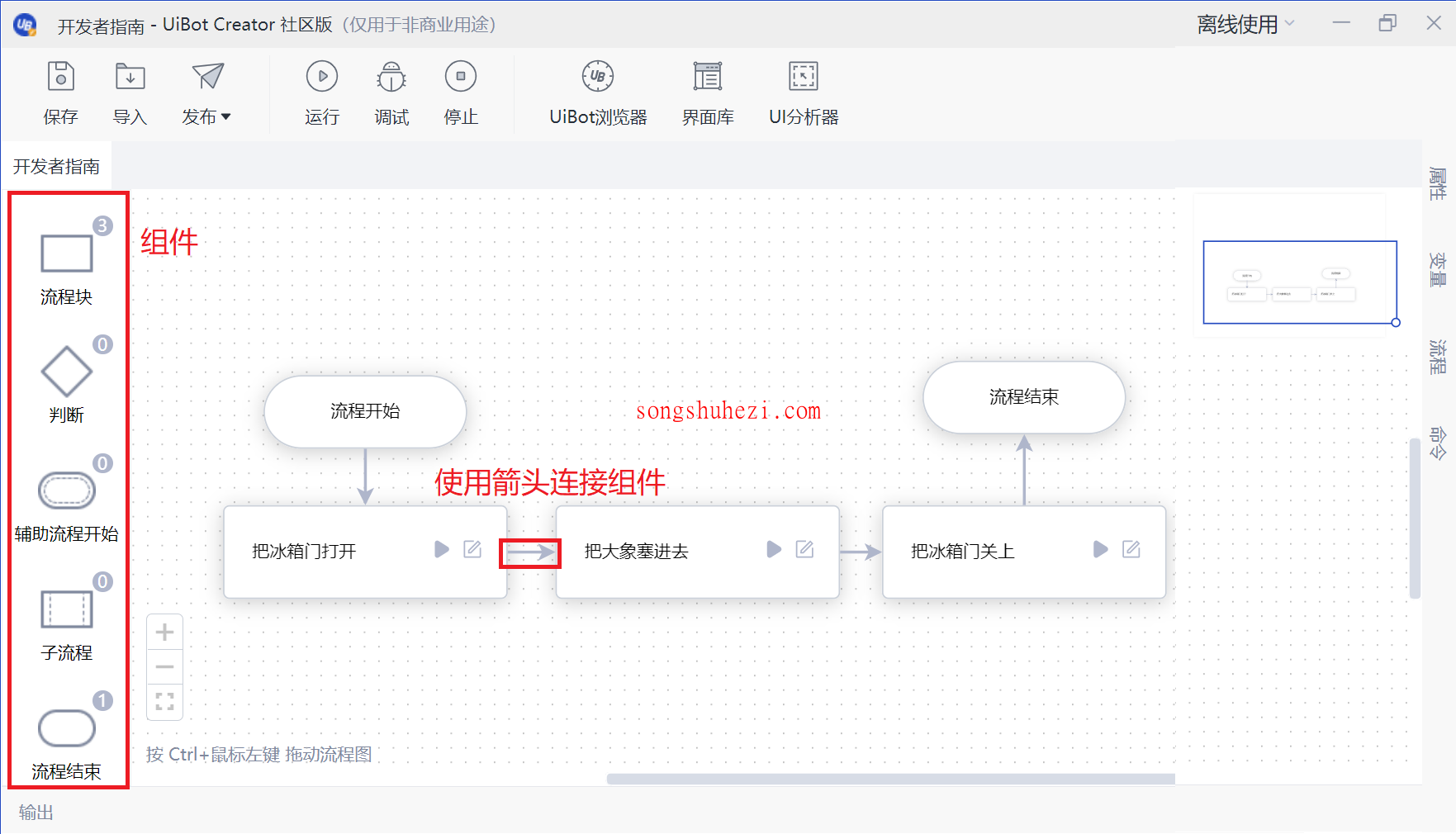Restore down the UiBot Creator window

click(x=1387, y=23)
